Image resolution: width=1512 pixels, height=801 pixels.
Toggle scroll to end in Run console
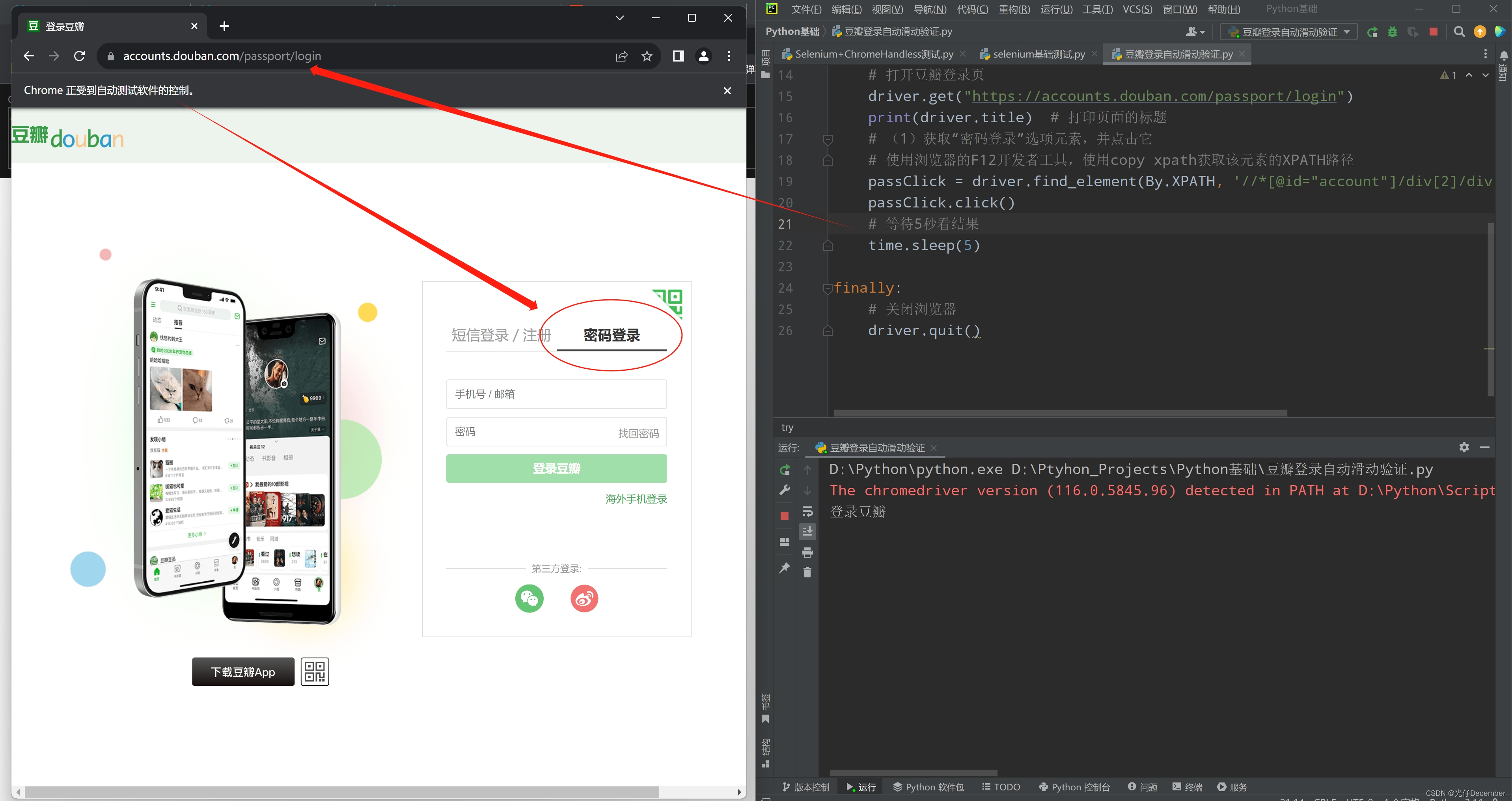[x=808, y=532]
